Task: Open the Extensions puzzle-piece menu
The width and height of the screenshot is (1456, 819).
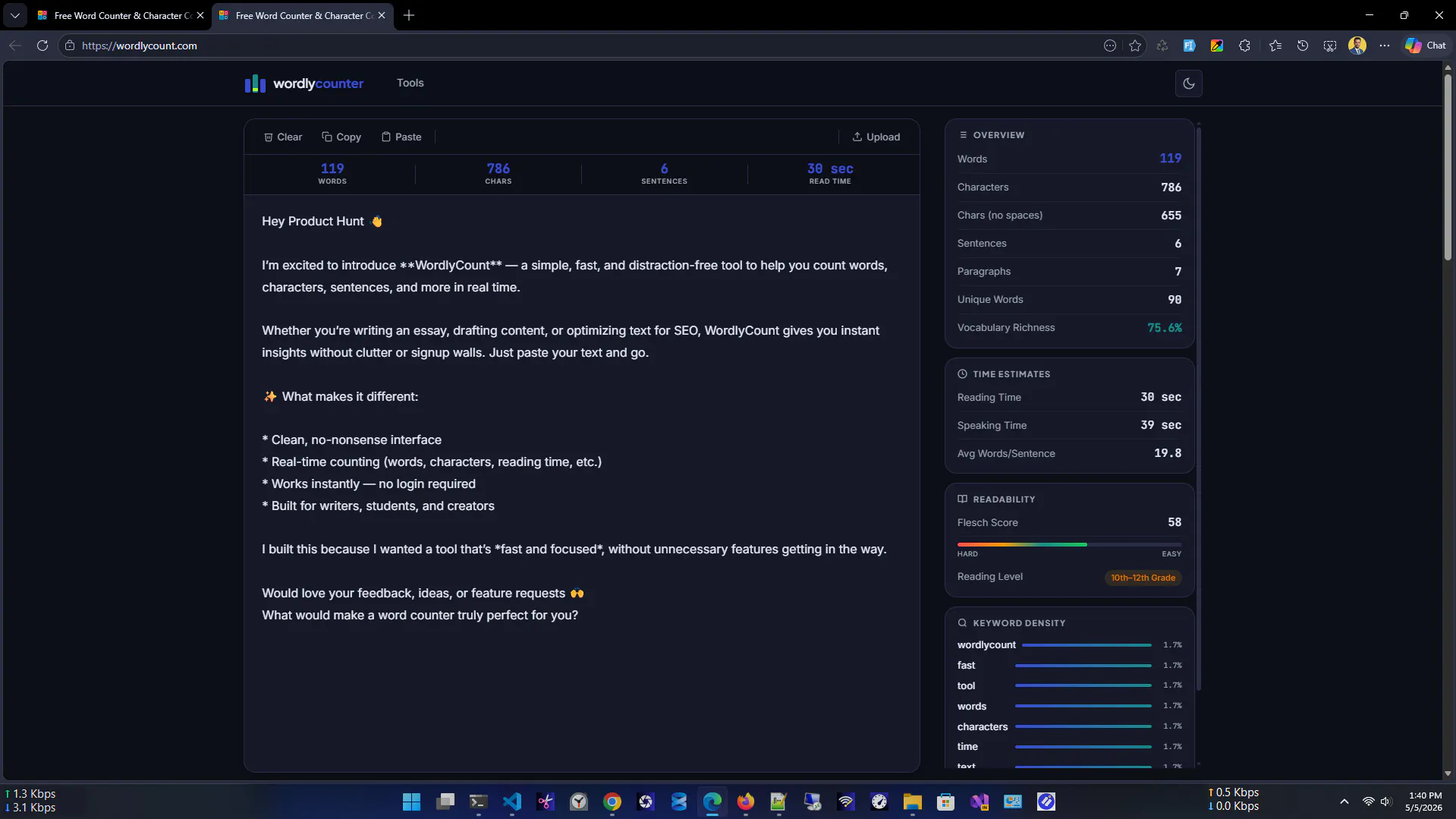Action: coord(1244,46)
